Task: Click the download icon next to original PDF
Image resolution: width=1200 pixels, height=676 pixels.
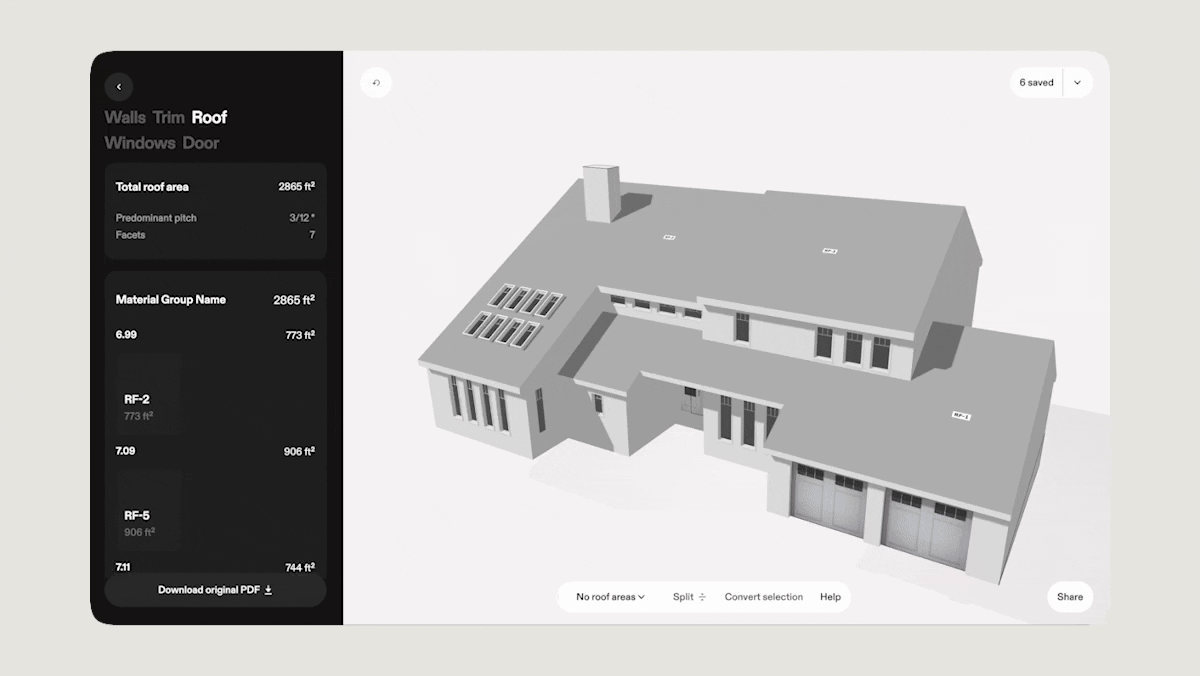Action: click(x=270, y=589)
